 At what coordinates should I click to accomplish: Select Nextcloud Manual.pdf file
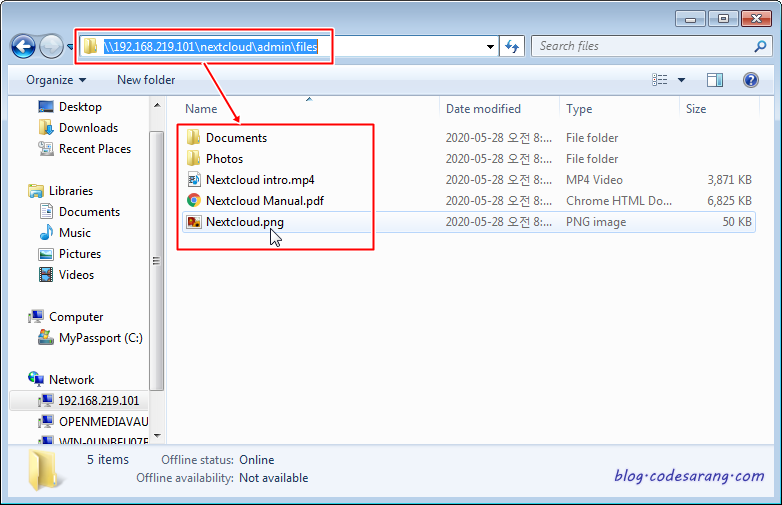click(265, 201)
